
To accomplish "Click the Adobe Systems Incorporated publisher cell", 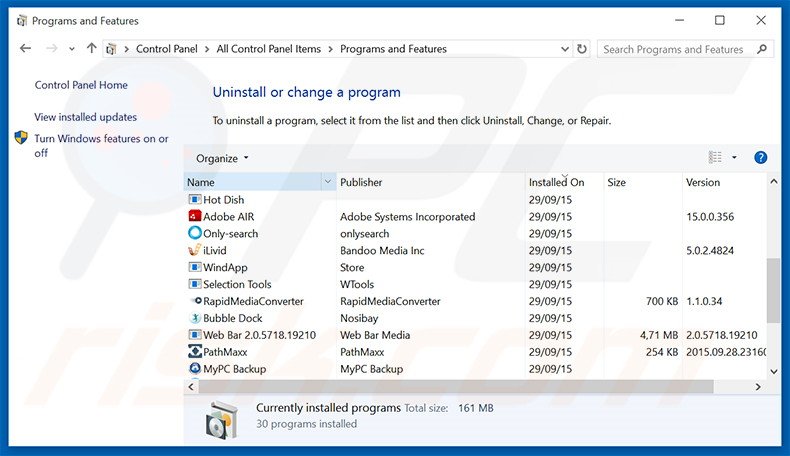I will click(408, 217).
